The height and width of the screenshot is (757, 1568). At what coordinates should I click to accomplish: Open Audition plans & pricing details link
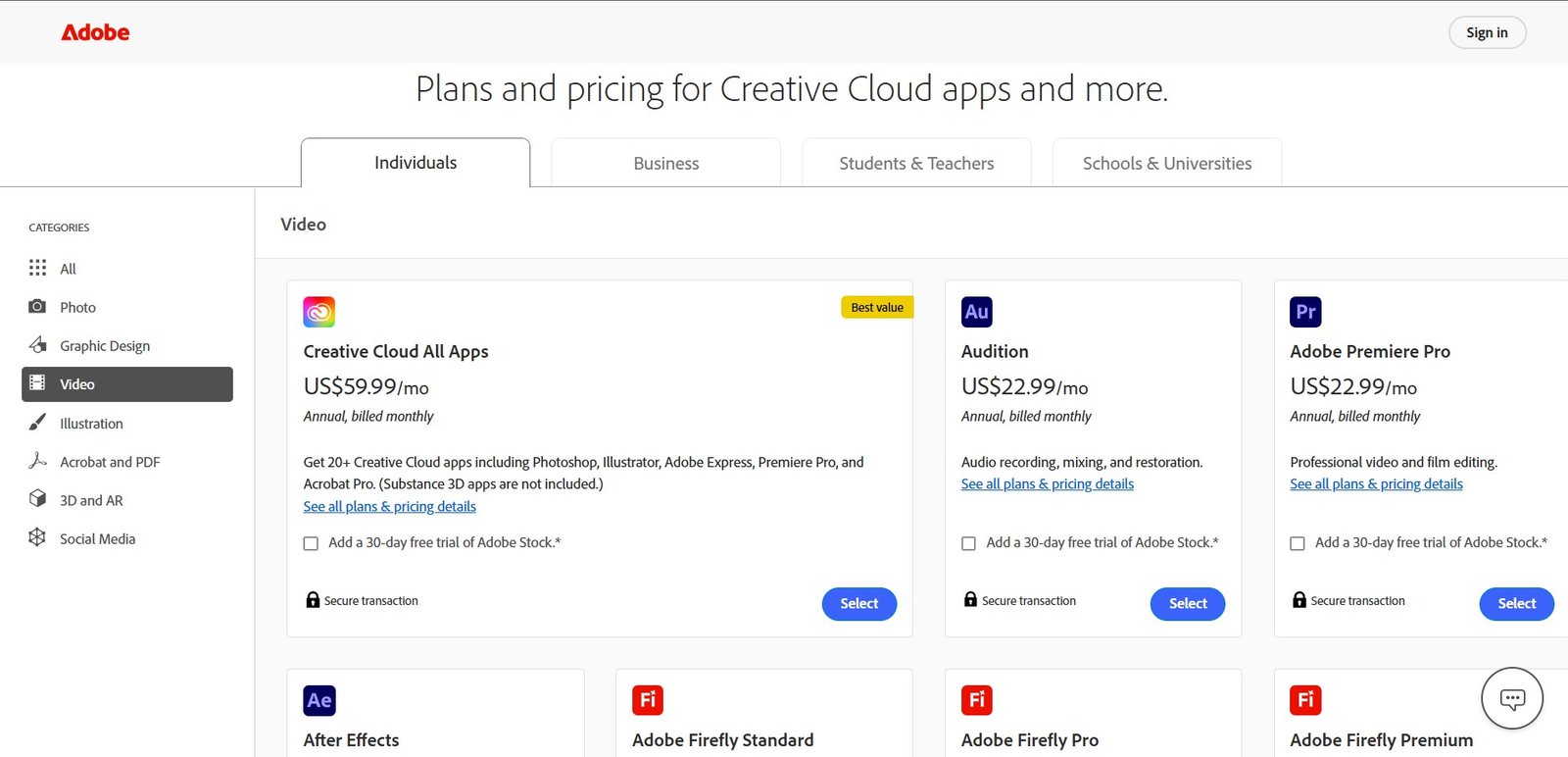pos(1047,483)
